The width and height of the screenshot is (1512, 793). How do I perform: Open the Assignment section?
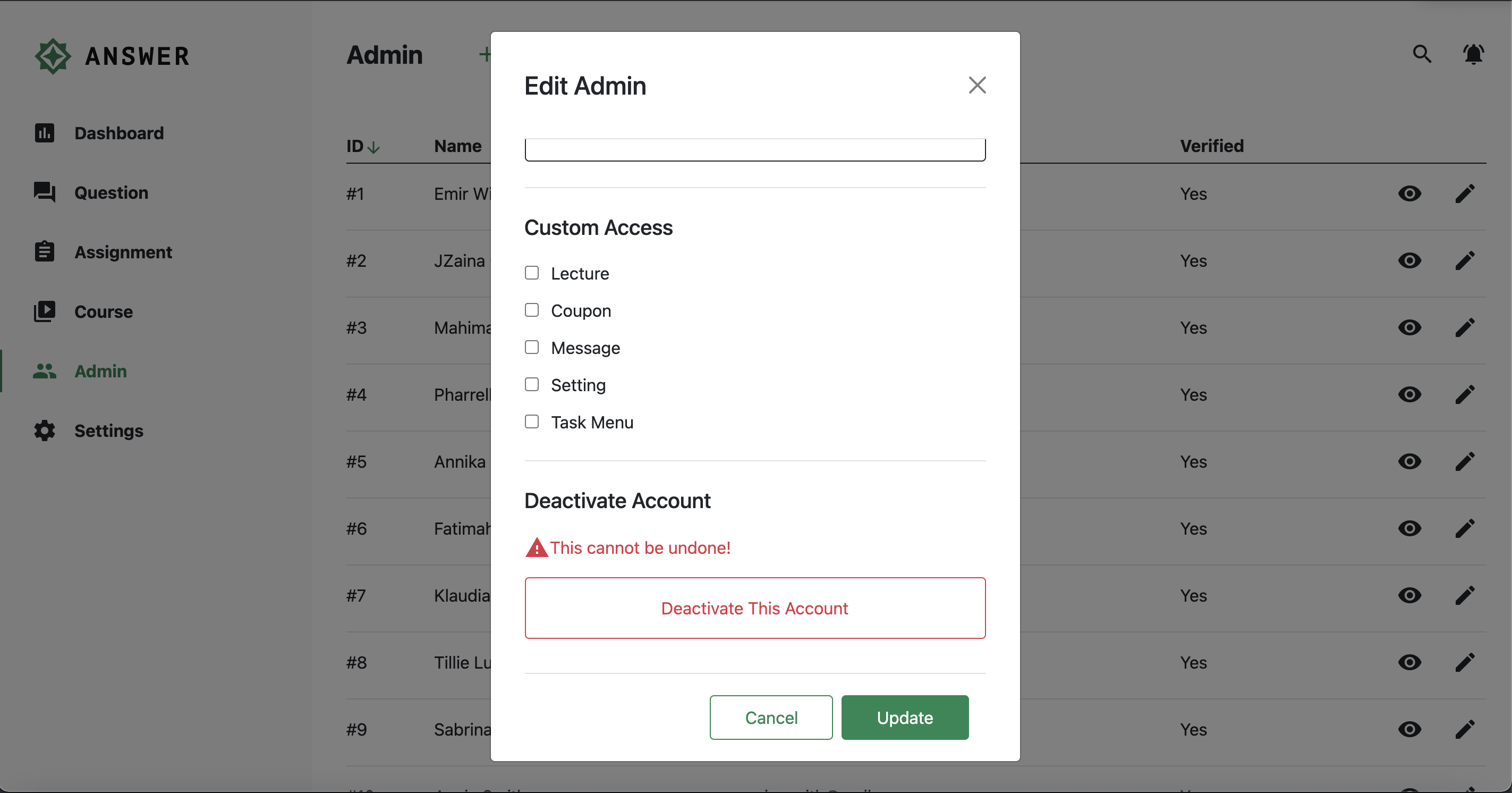pyautogui.click(x=123, y=252)
